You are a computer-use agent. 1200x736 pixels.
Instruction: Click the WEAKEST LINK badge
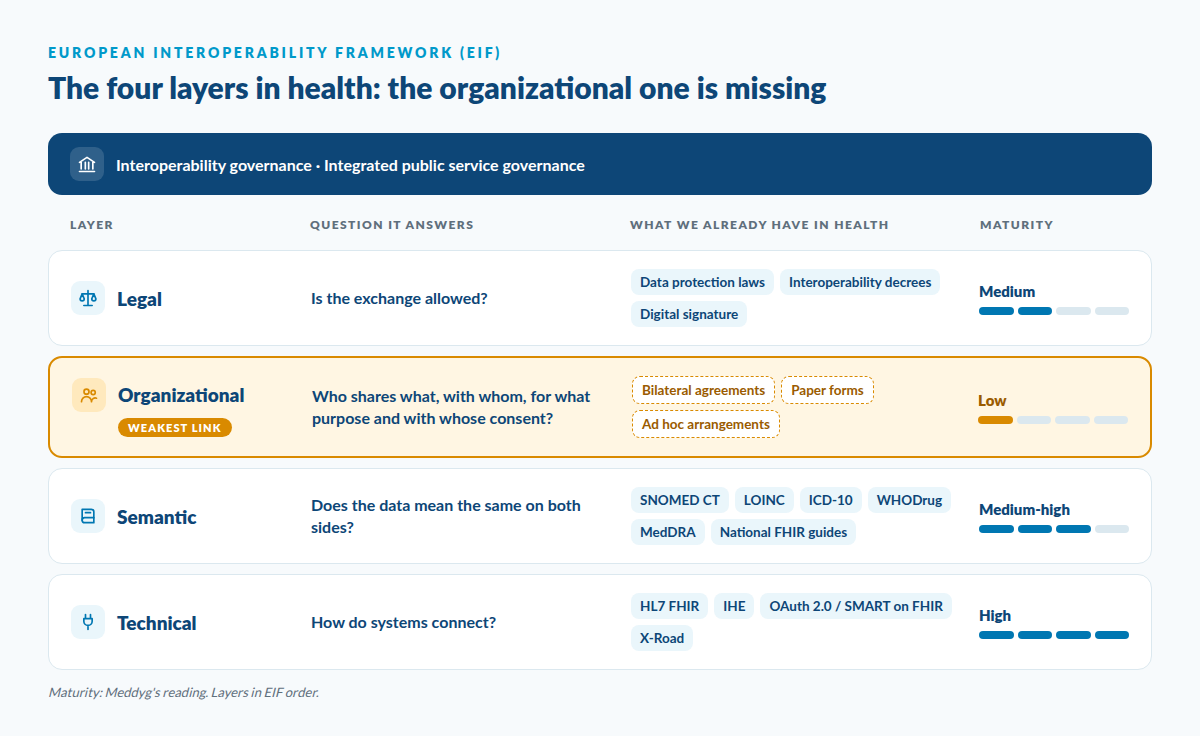point(175,428)
